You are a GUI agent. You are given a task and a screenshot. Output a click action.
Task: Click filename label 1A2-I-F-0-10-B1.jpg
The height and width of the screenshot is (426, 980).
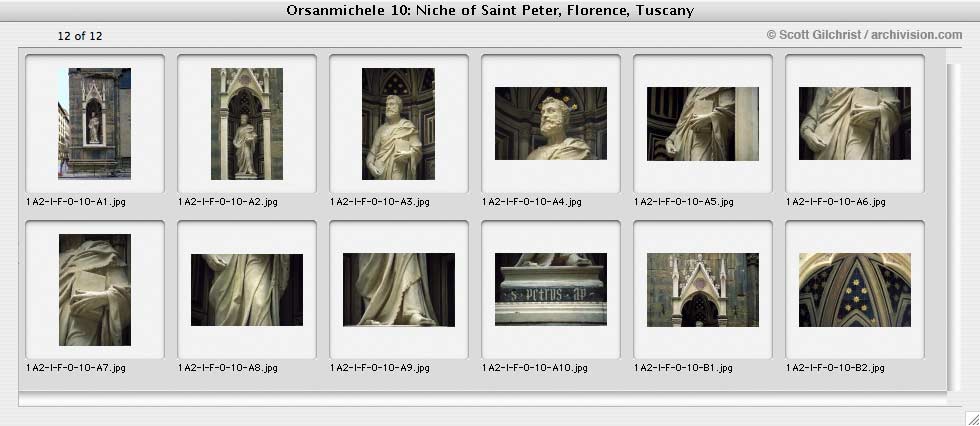coord(682,368)
